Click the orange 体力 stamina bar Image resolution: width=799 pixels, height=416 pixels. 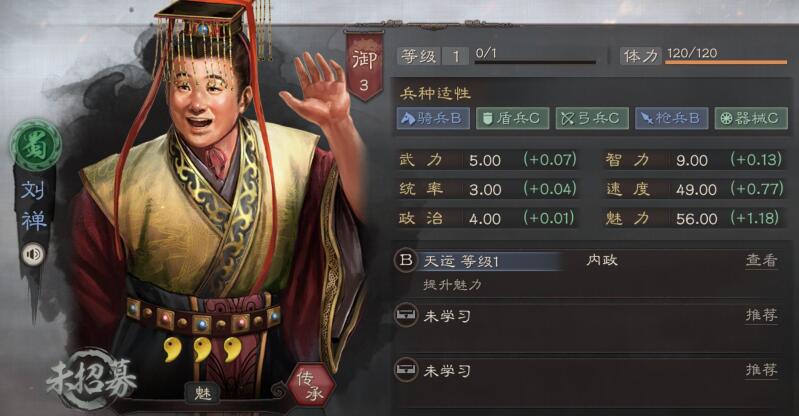pos(726,62)
